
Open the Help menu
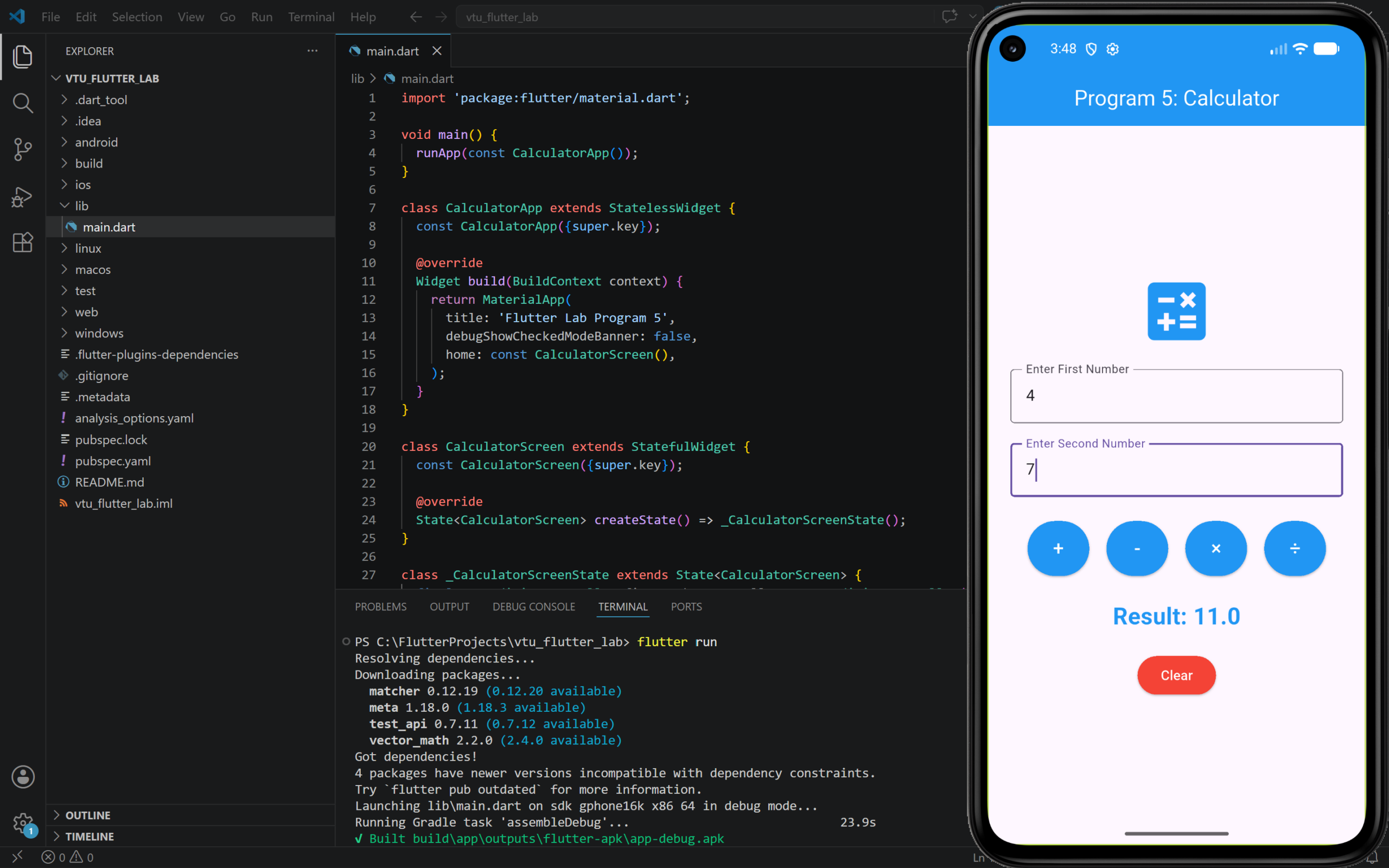coord(363,17)
